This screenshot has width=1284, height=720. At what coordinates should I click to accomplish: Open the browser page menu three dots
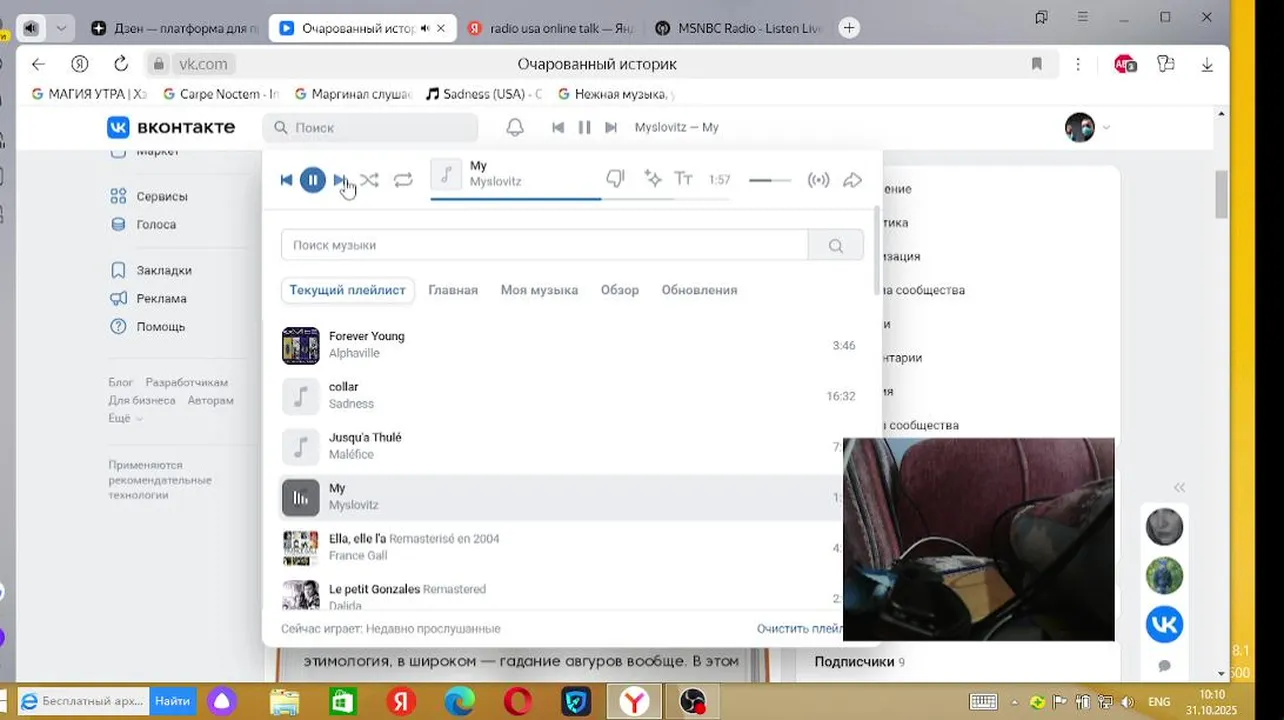click(1078, 64)
